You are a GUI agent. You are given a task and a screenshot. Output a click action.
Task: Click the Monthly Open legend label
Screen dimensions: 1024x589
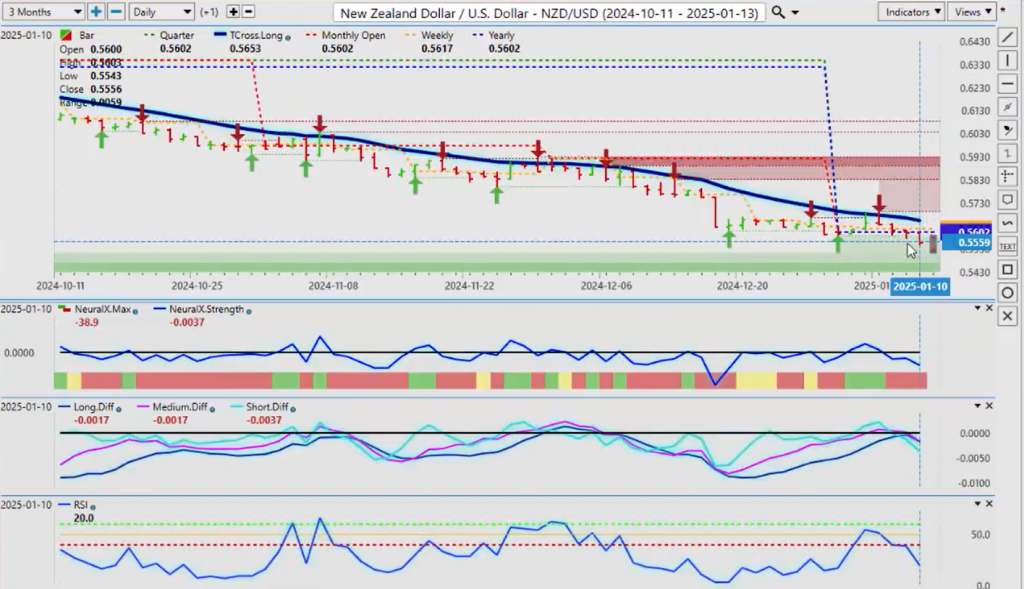(x=353, y=35)
